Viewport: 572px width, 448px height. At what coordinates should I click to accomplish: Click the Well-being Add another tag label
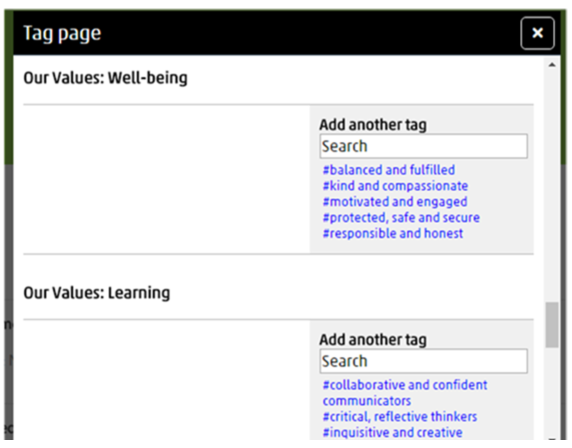pos(373,125)
